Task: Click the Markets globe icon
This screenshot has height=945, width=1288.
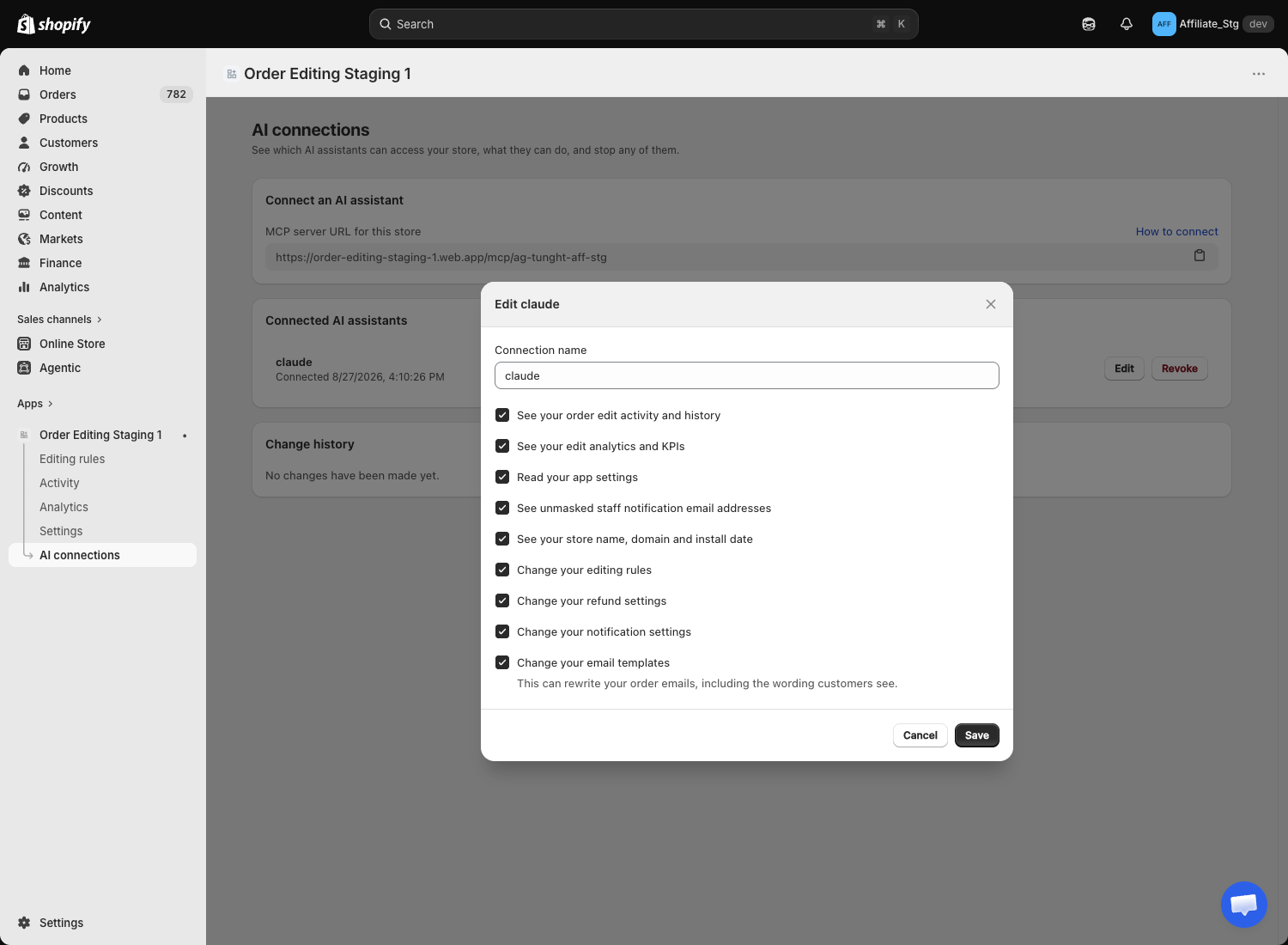Action: pos(24,239)
